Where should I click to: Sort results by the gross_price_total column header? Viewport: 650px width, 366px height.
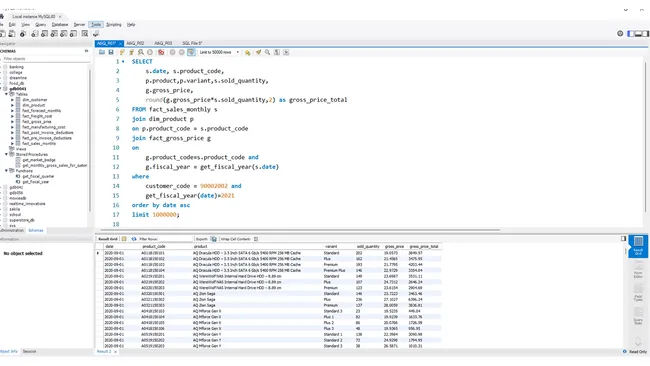(424, 247)
